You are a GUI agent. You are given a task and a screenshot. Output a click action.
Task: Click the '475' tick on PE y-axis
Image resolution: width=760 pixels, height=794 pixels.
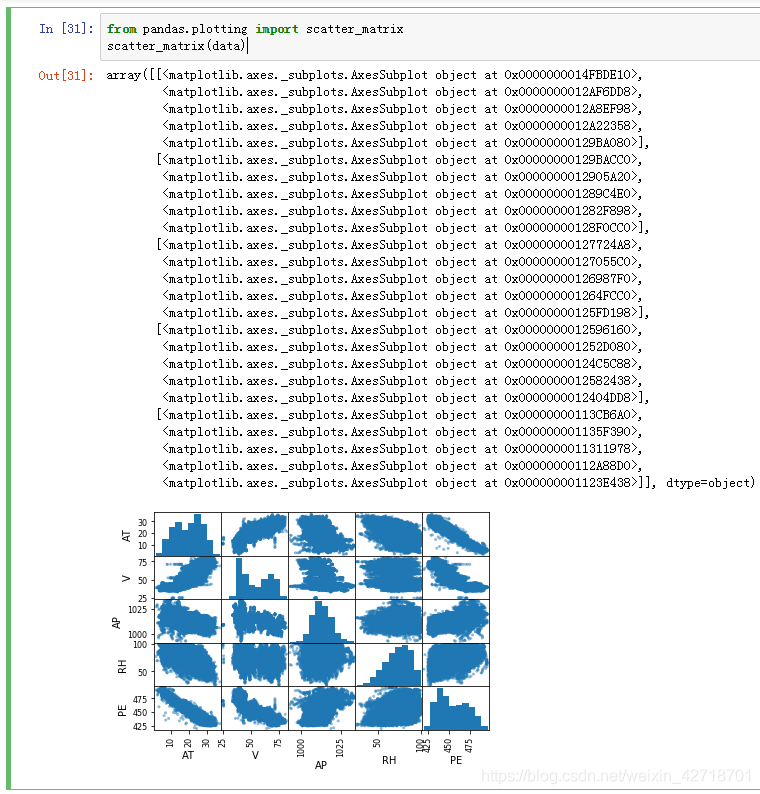click(x=140, y=699)
